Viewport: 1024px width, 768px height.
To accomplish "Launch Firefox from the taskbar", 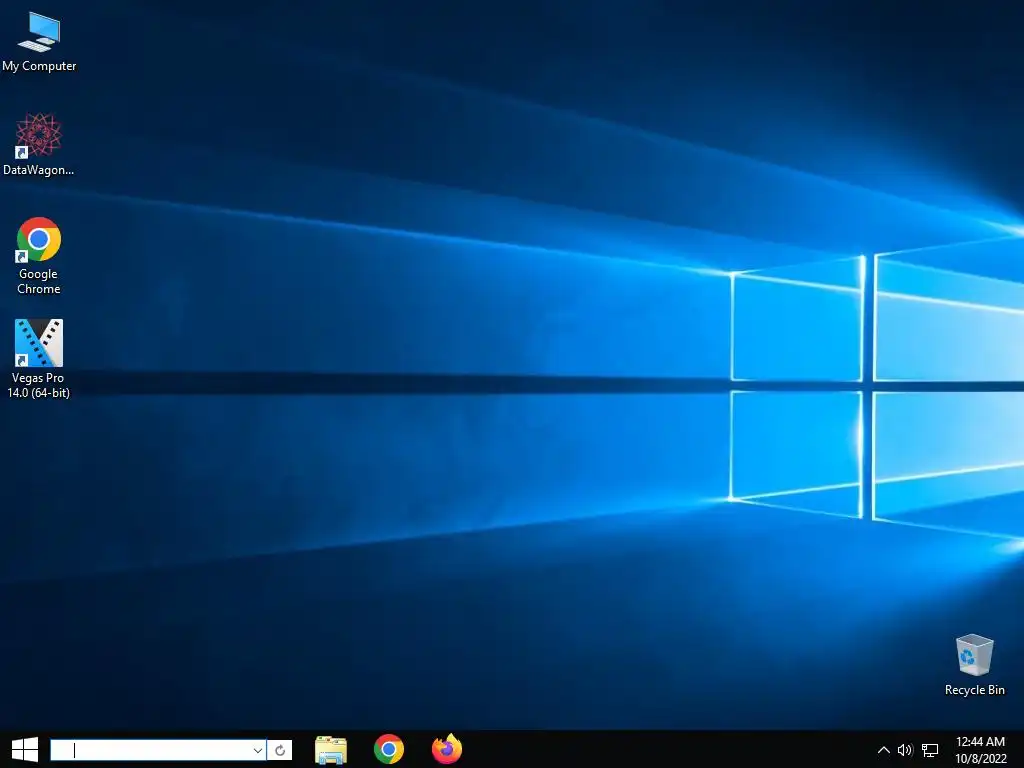I will point(447,749).
